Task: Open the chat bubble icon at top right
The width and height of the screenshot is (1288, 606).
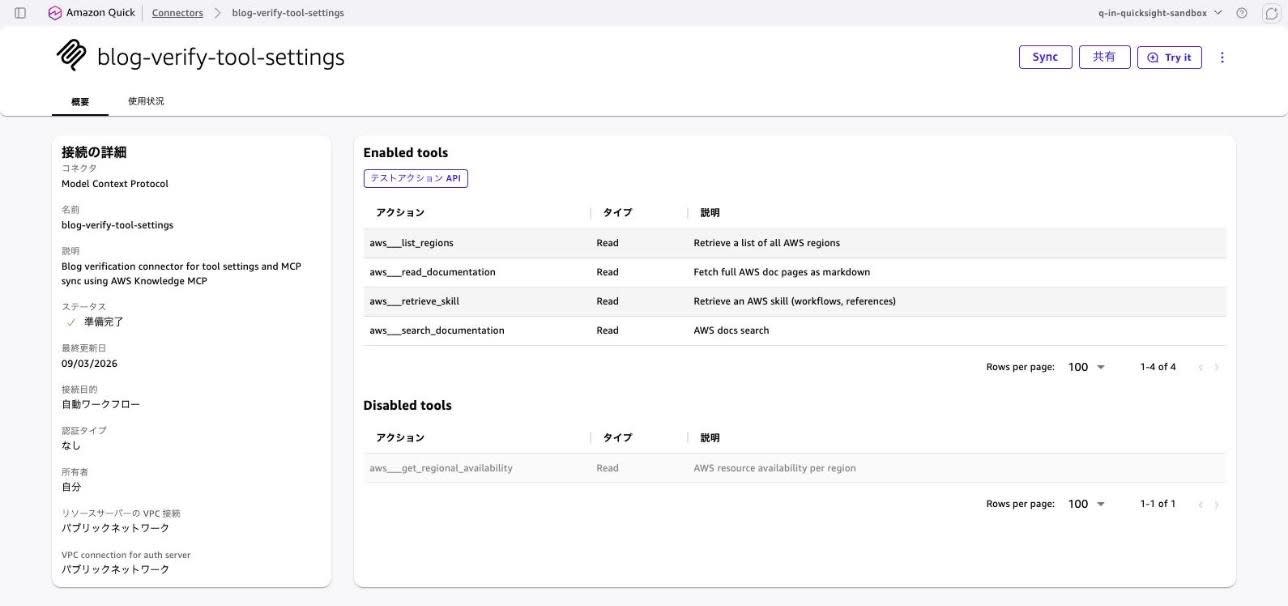Action: 1271,13
